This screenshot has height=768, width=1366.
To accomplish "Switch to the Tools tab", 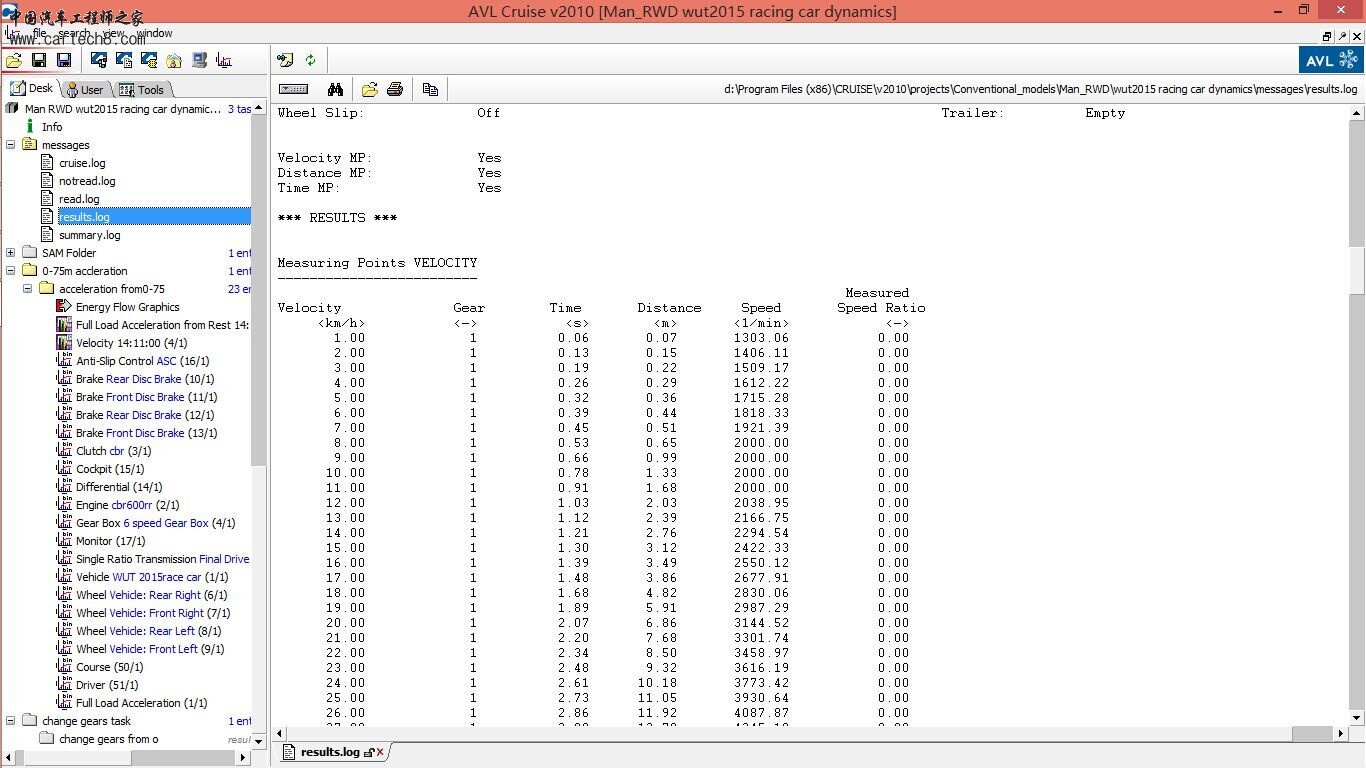I will pos(142,90).
